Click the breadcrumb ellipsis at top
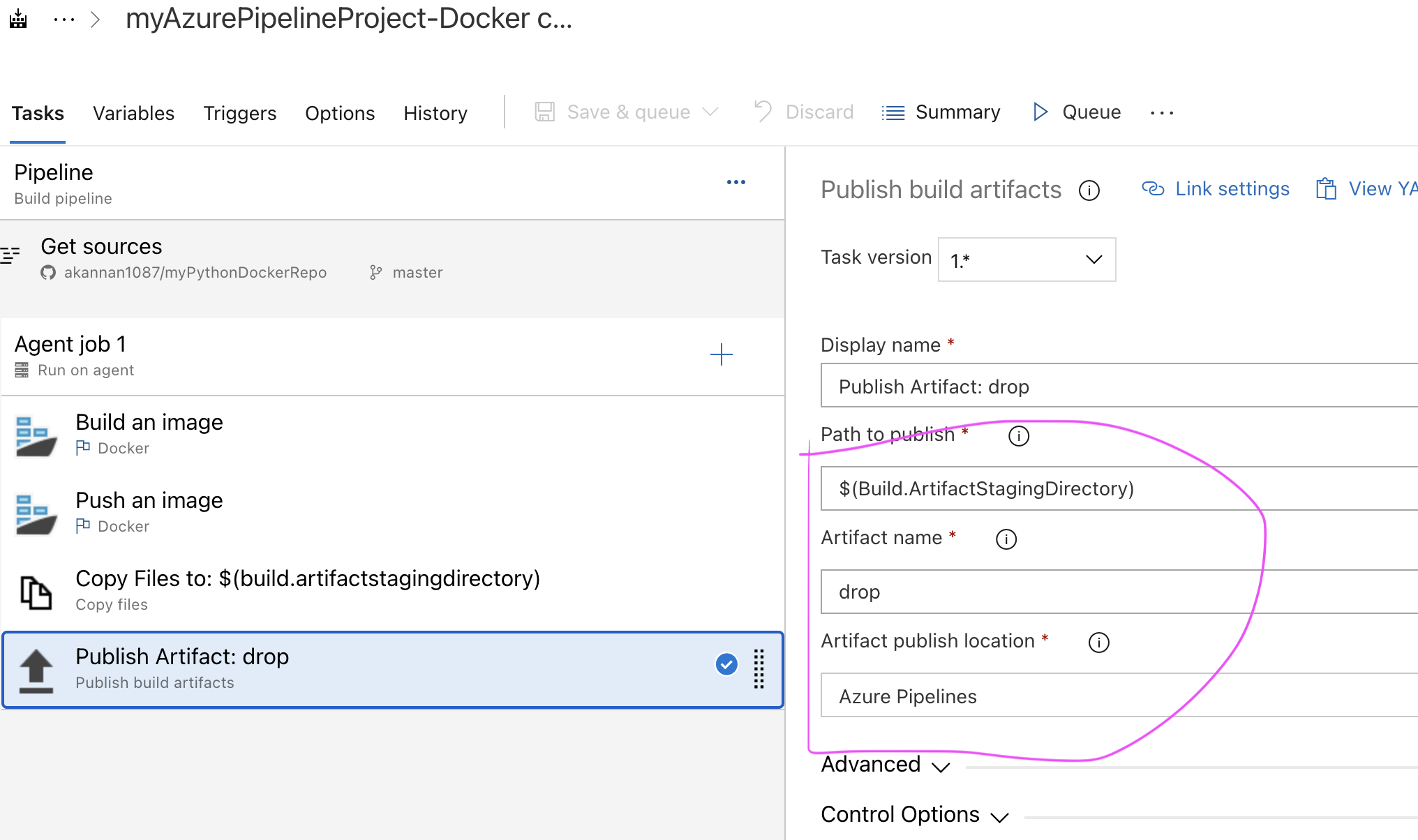 tap(64, 20)
